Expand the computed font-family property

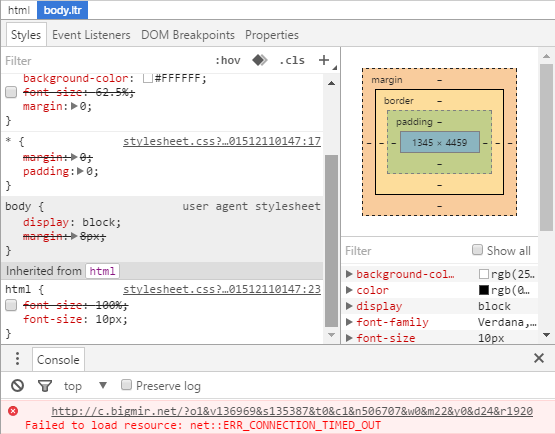349,322
